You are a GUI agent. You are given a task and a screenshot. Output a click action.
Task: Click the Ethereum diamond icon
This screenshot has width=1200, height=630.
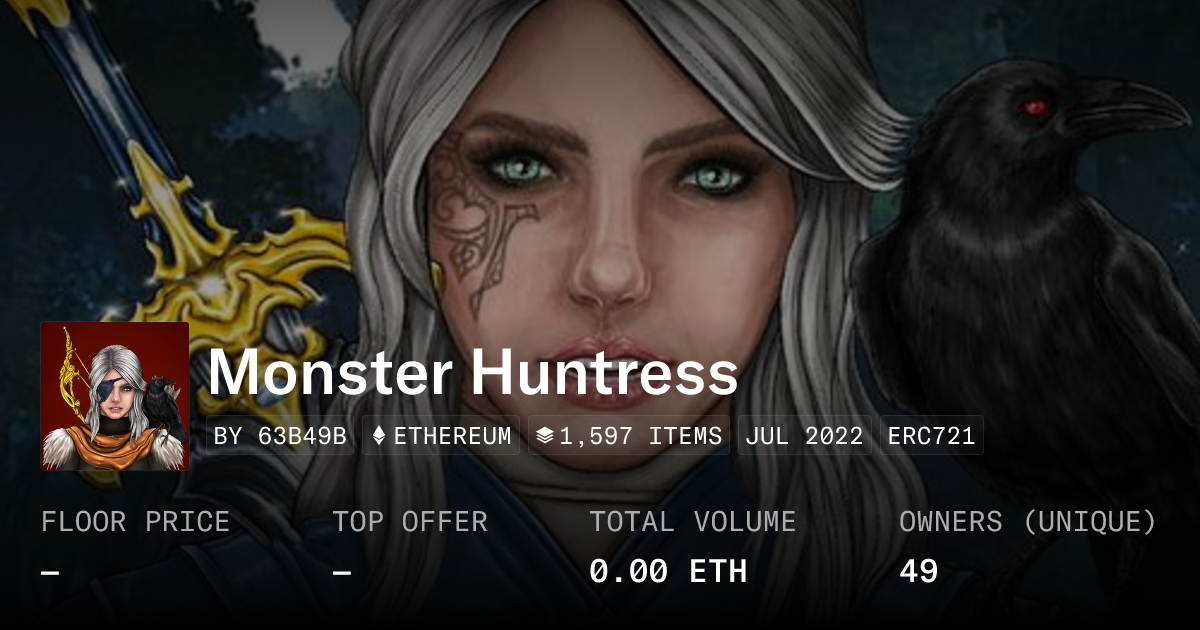[379, 436]
